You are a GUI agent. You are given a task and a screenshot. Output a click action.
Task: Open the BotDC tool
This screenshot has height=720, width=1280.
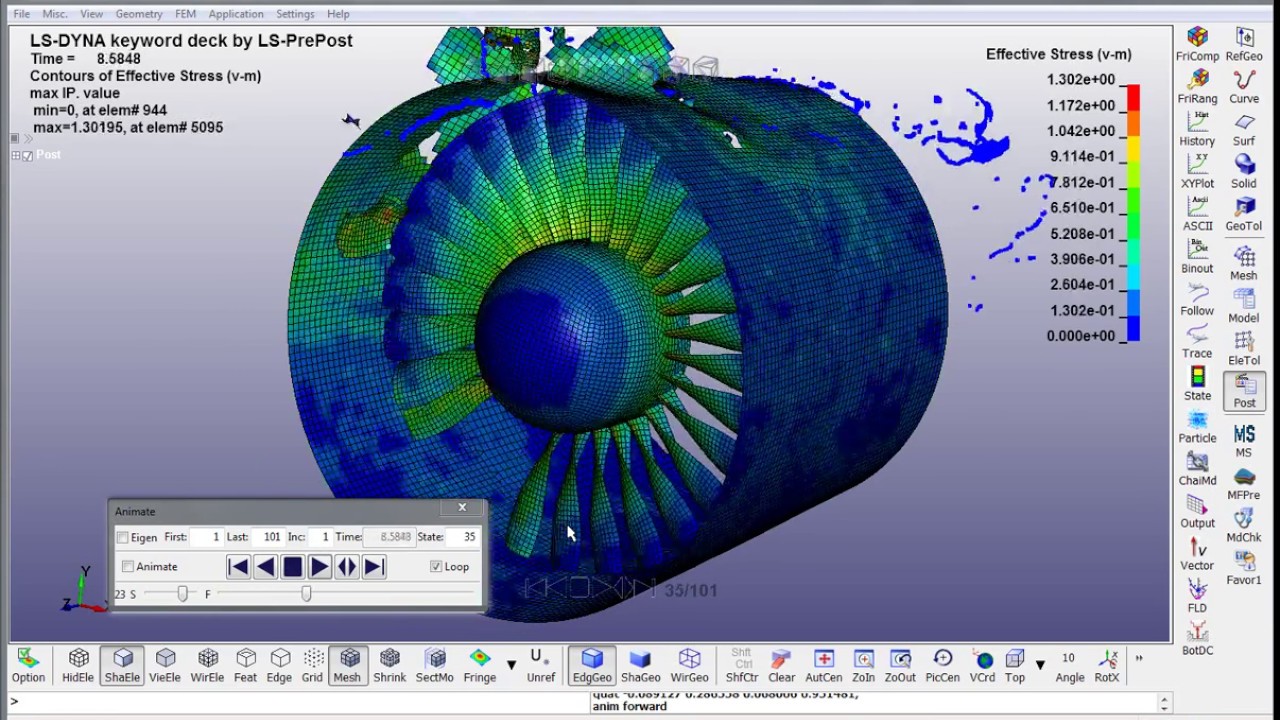(1197, 639)
